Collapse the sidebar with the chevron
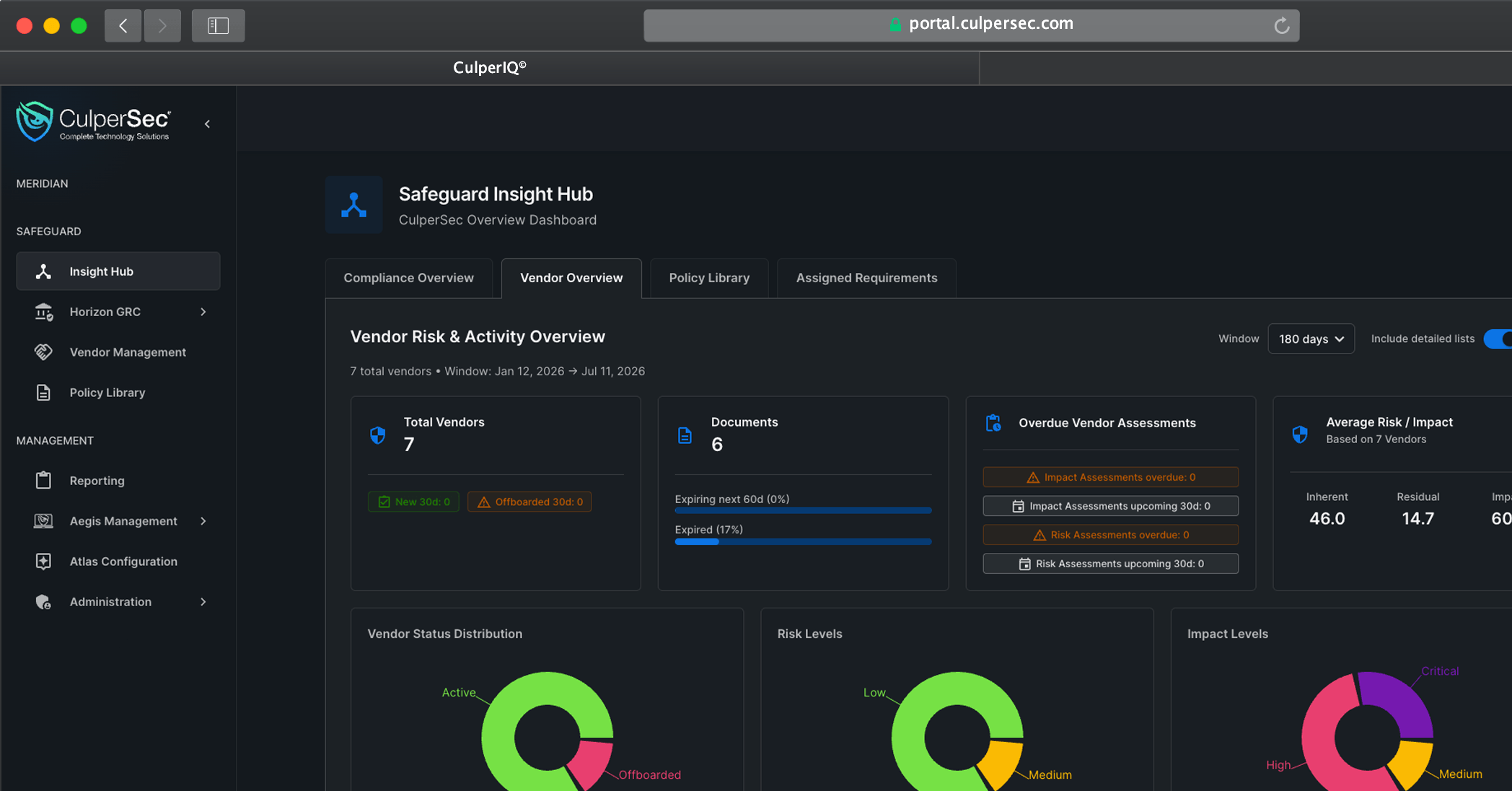1512x791 pixels. pyautogui.click(x=207, y=124)
